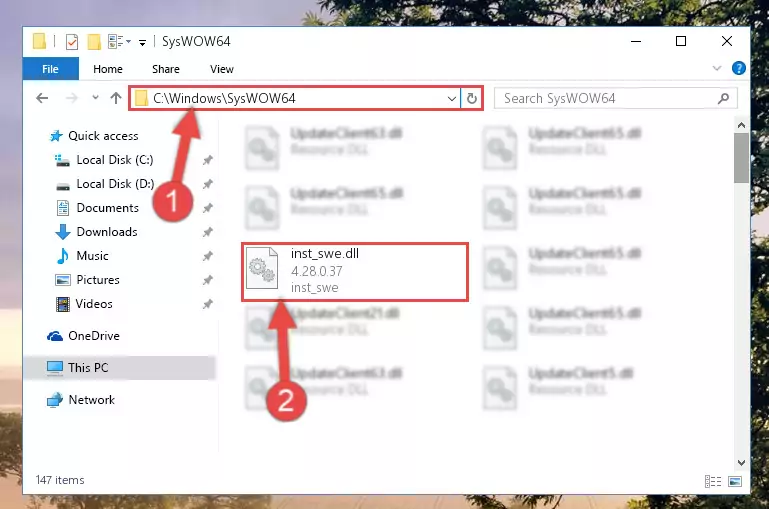This screenshot has width=769, height=509.
Task: Click the magnifier search icon
Action: (x=723, y=99)
